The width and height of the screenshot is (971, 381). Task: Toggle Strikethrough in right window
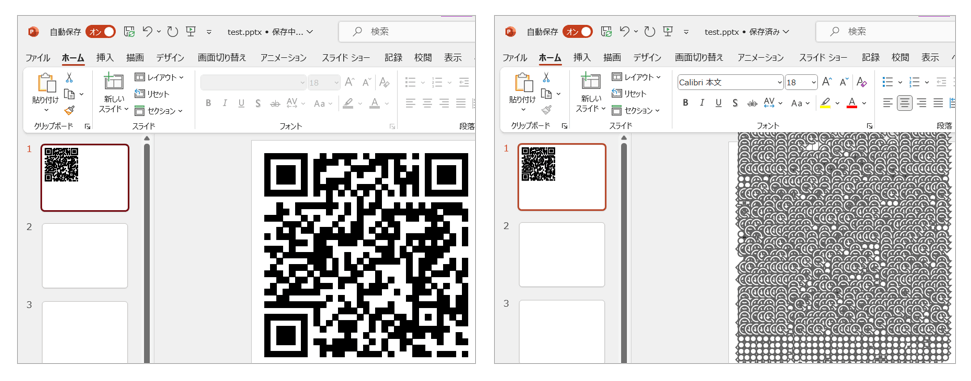(752, 103)
